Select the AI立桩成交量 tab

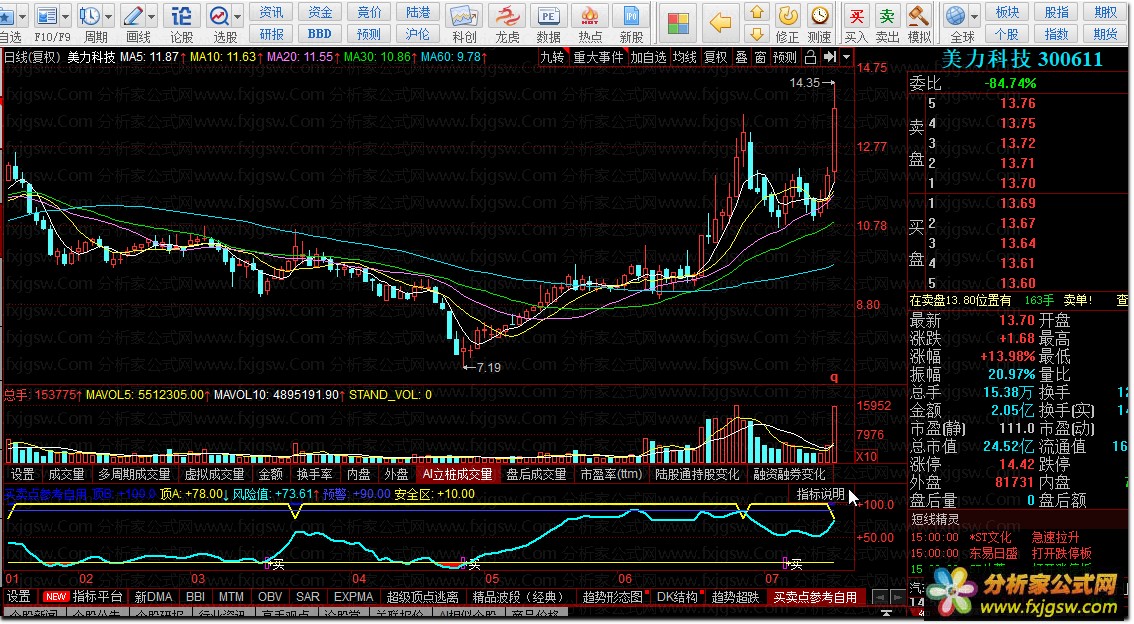(457, 474)
